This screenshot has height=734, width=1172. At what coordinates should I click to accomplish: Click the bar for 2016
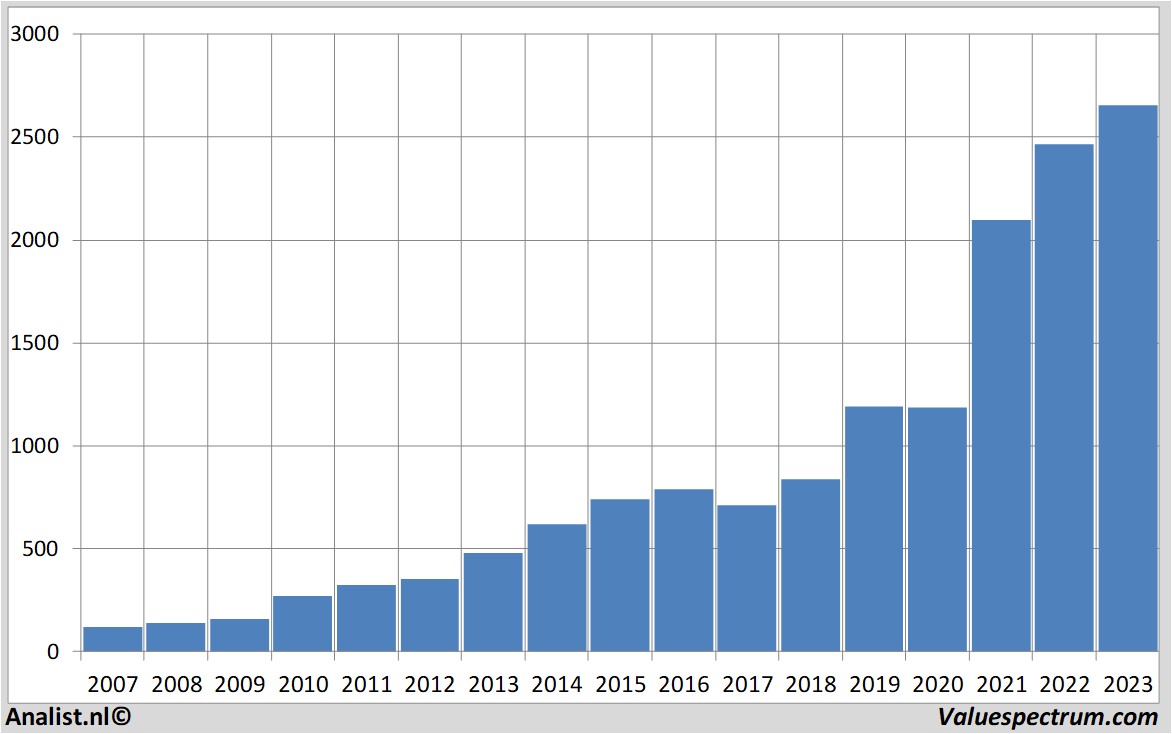(x=683, y=570)
